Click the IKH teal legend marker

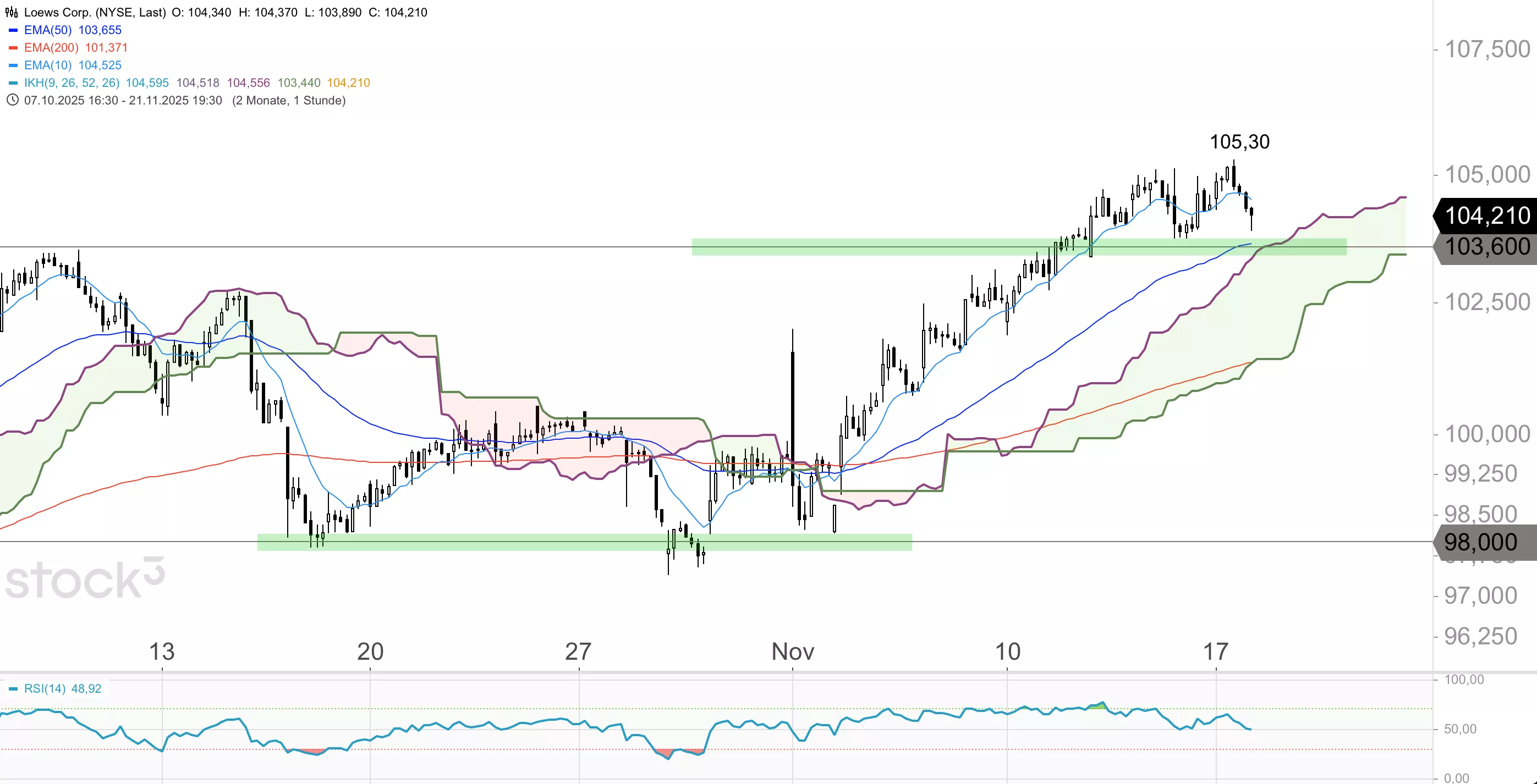tap(13, 83)
